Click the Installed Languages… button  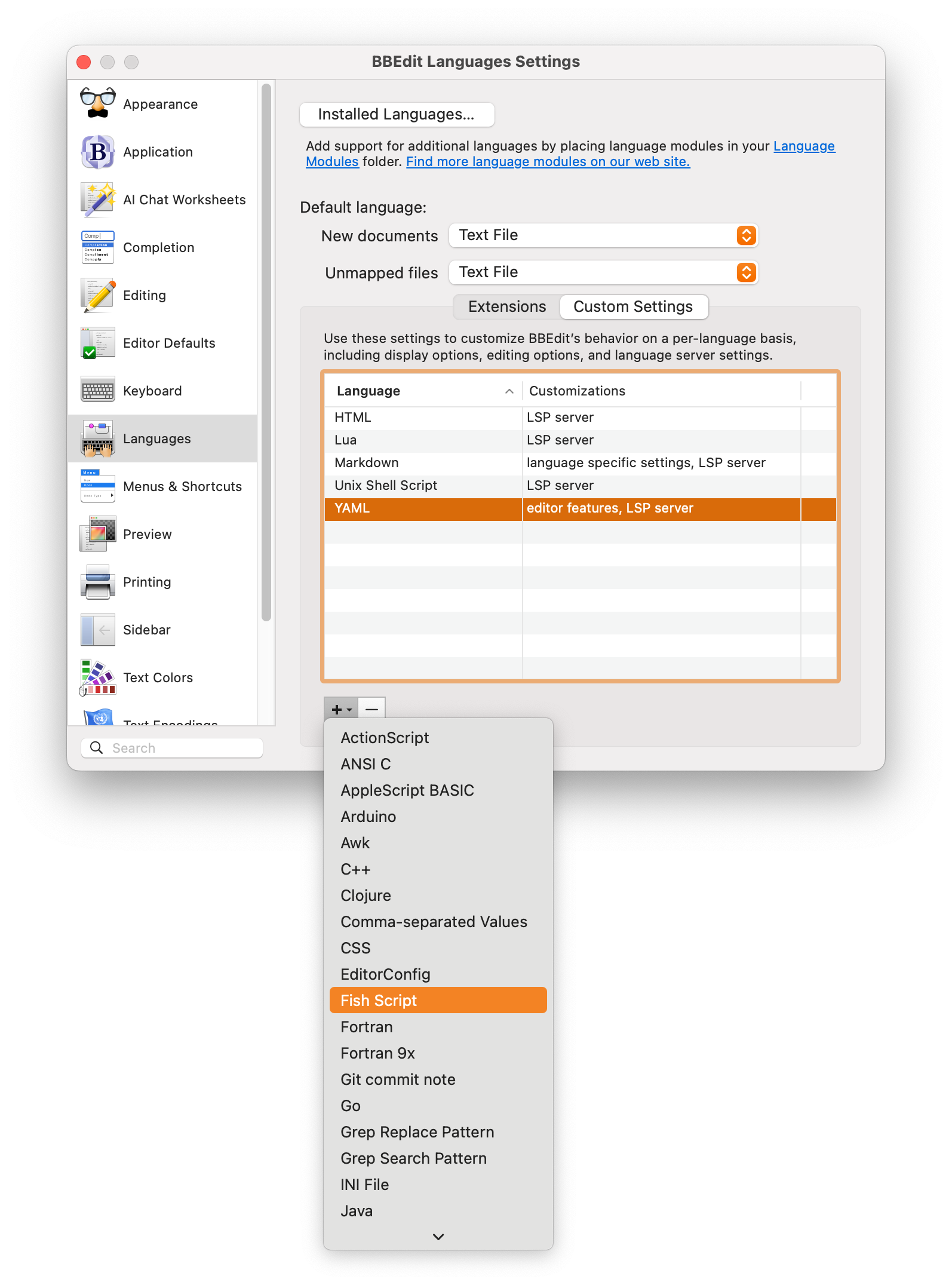tap(397, 114)
